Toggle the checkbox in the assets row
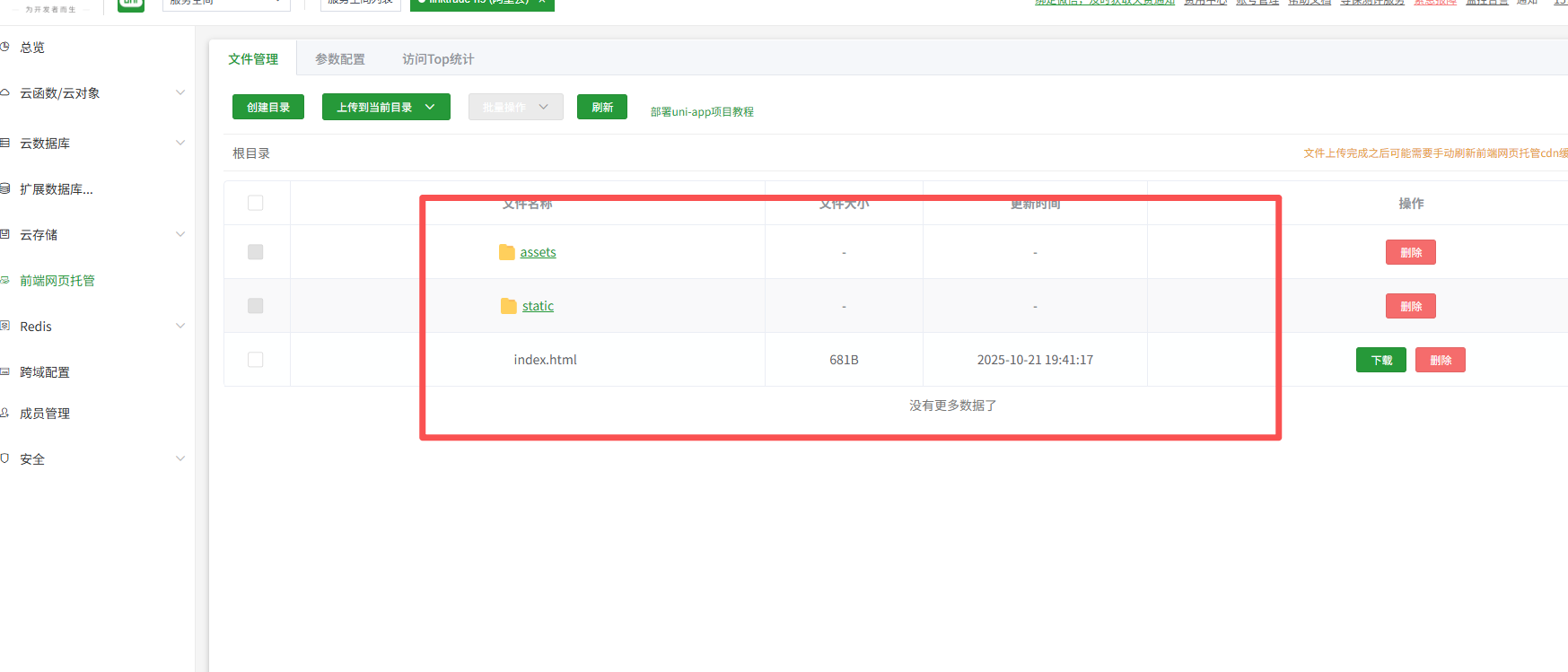Image resolution: width=1568 pixels, height=672 pixels. (256, 252)
